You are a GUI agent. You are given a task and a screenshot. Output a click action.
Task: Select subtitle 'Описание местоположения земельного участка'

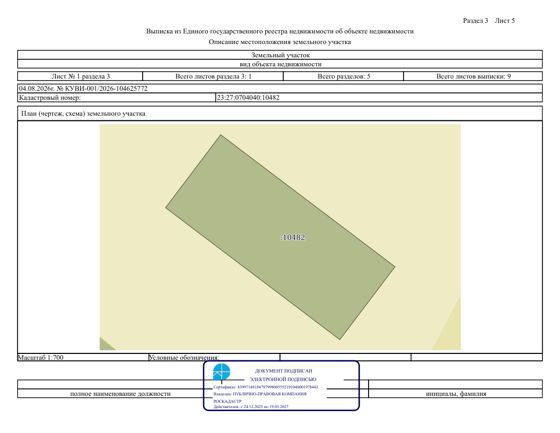[280, 42]
